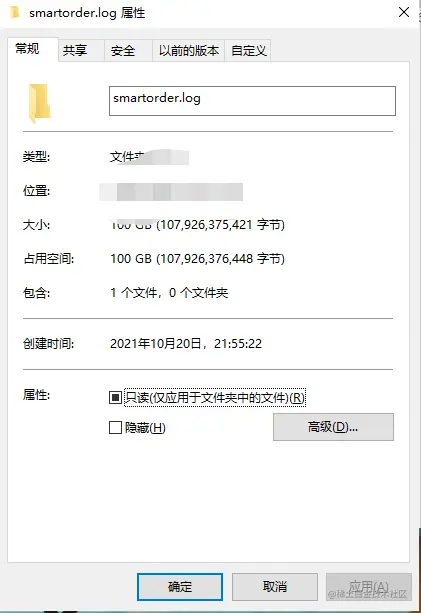Open the 自定义 tab

[x=249, y=50]
